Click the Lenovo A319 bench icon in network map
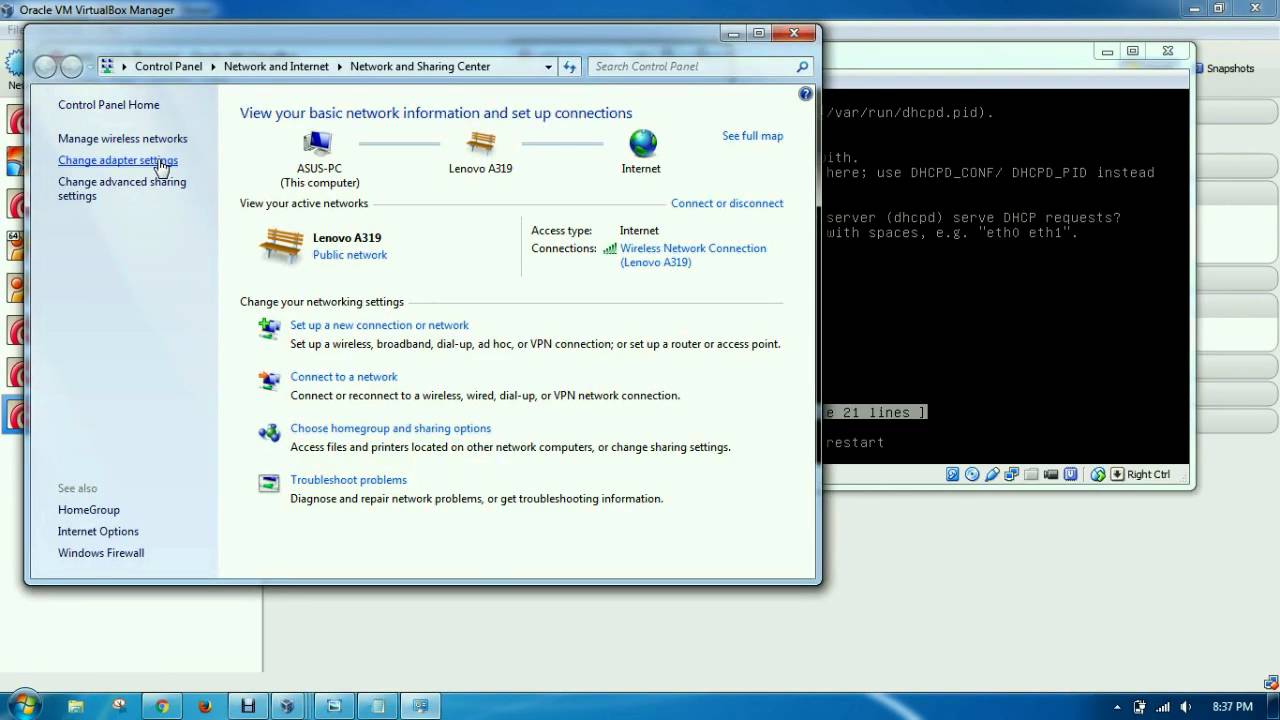 481,143
